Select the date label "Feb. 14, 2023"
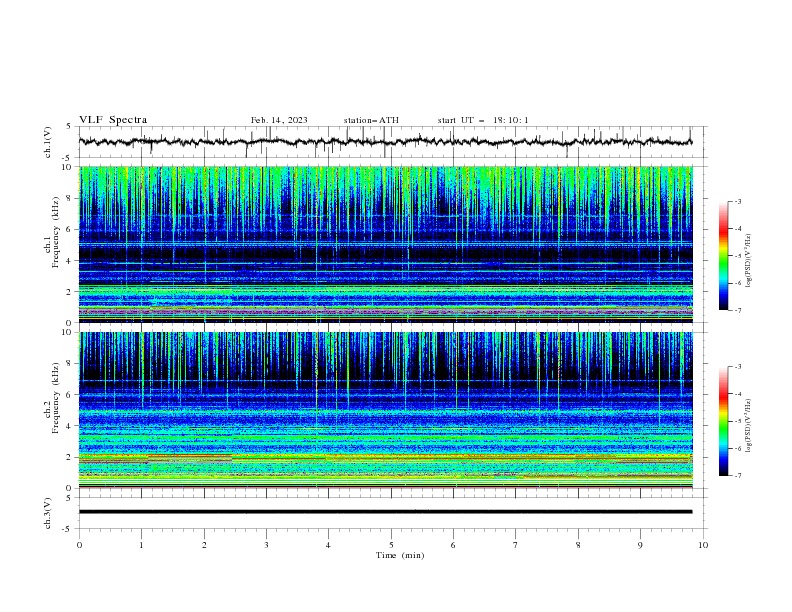 (x=279, y=120)
